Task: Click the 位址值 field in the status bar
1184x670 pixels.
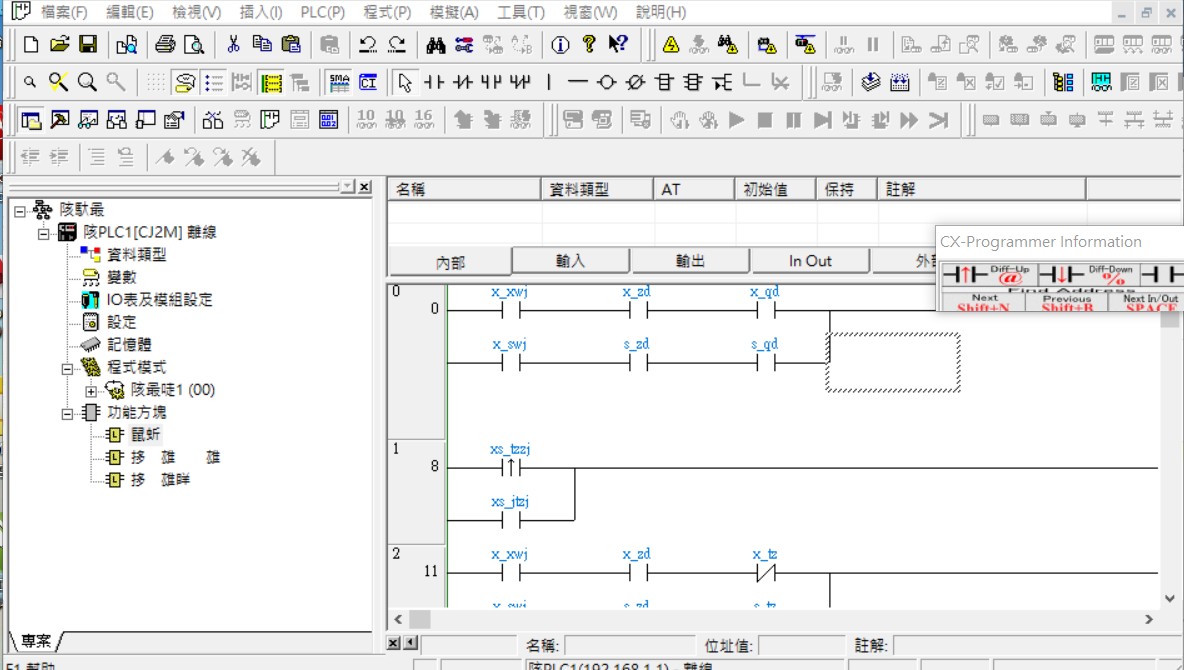Action: point(800,645)
